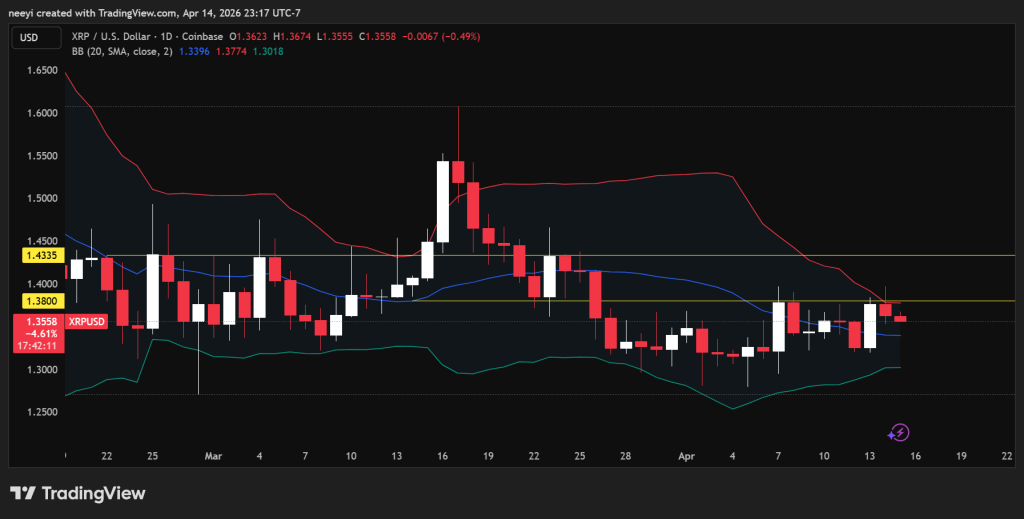
Task: Click the current price 1.3558 red label
Action: pos(37,322)
